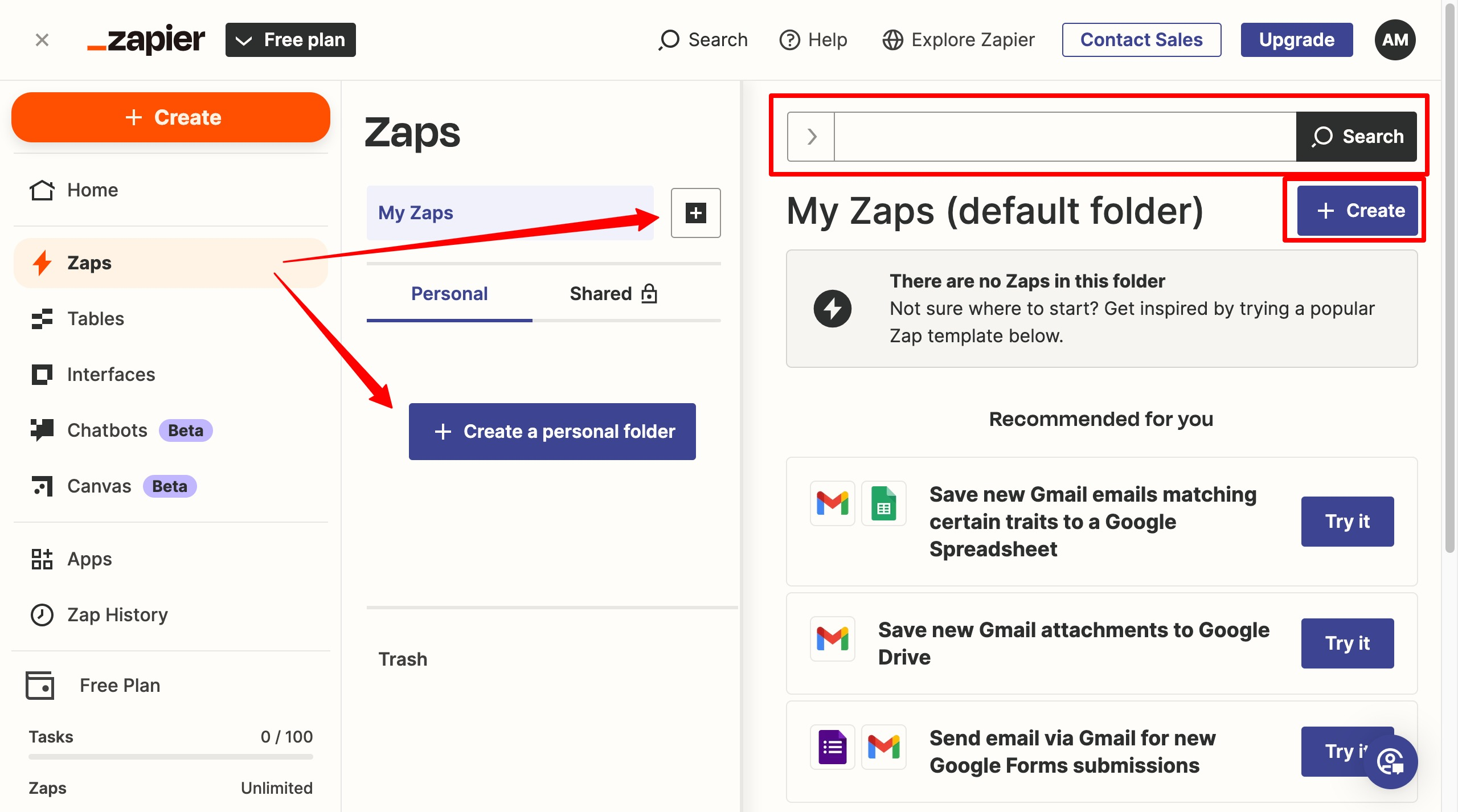The height and width of the screenshot is (812, 1458).
Task: Select the Personal tab
Action: pos(449,294)
